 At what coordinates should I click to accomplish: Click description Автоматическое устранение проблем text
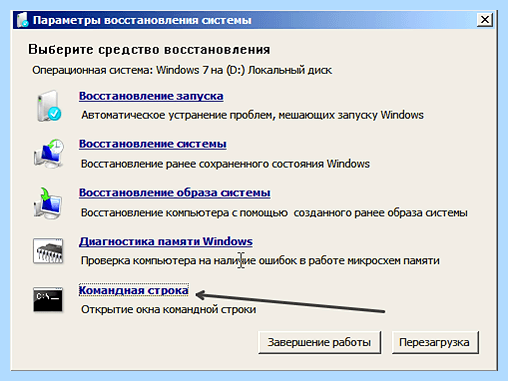[x=252, y=115]
